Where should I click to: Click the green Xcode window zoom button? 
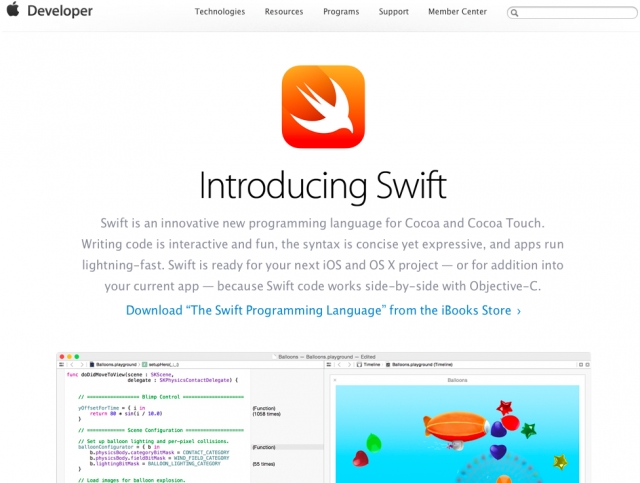point(77,356)
